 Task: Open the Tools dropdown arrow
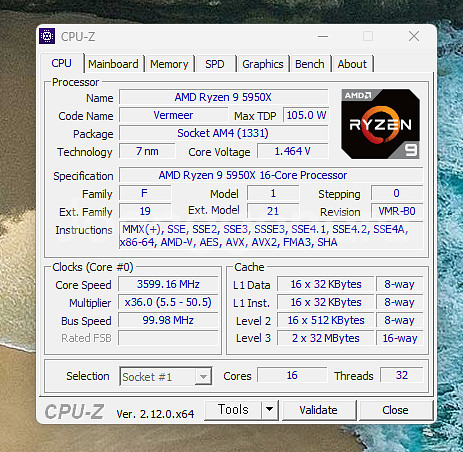tap(270, 409)
